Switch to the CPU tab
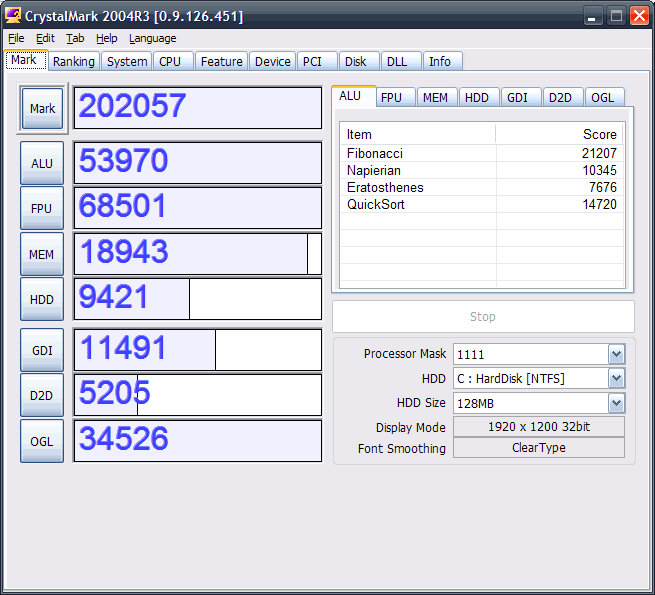 pyautogui.click(x=173, y=61)
